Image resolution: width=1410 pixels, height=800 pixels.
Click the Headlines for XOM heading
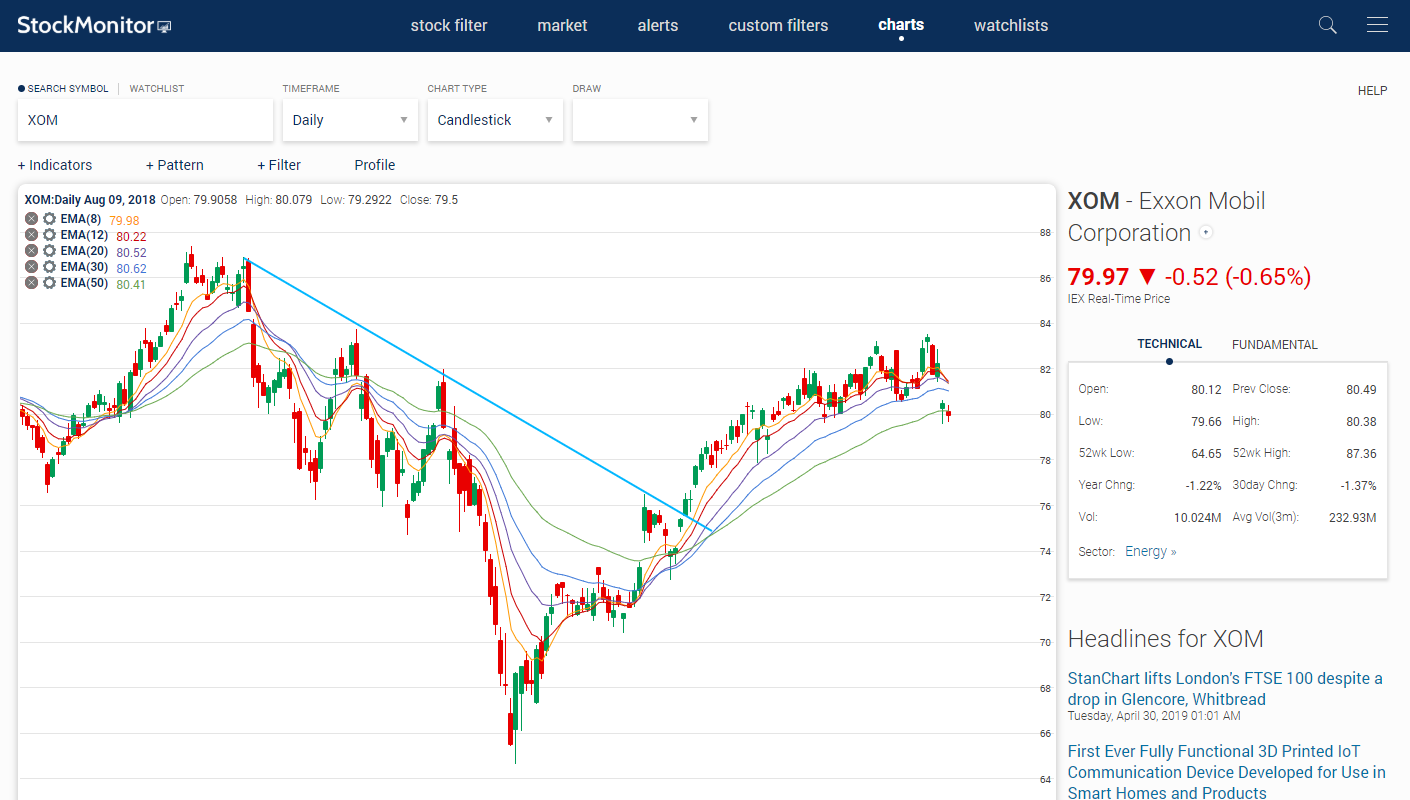pos(1166,639)
